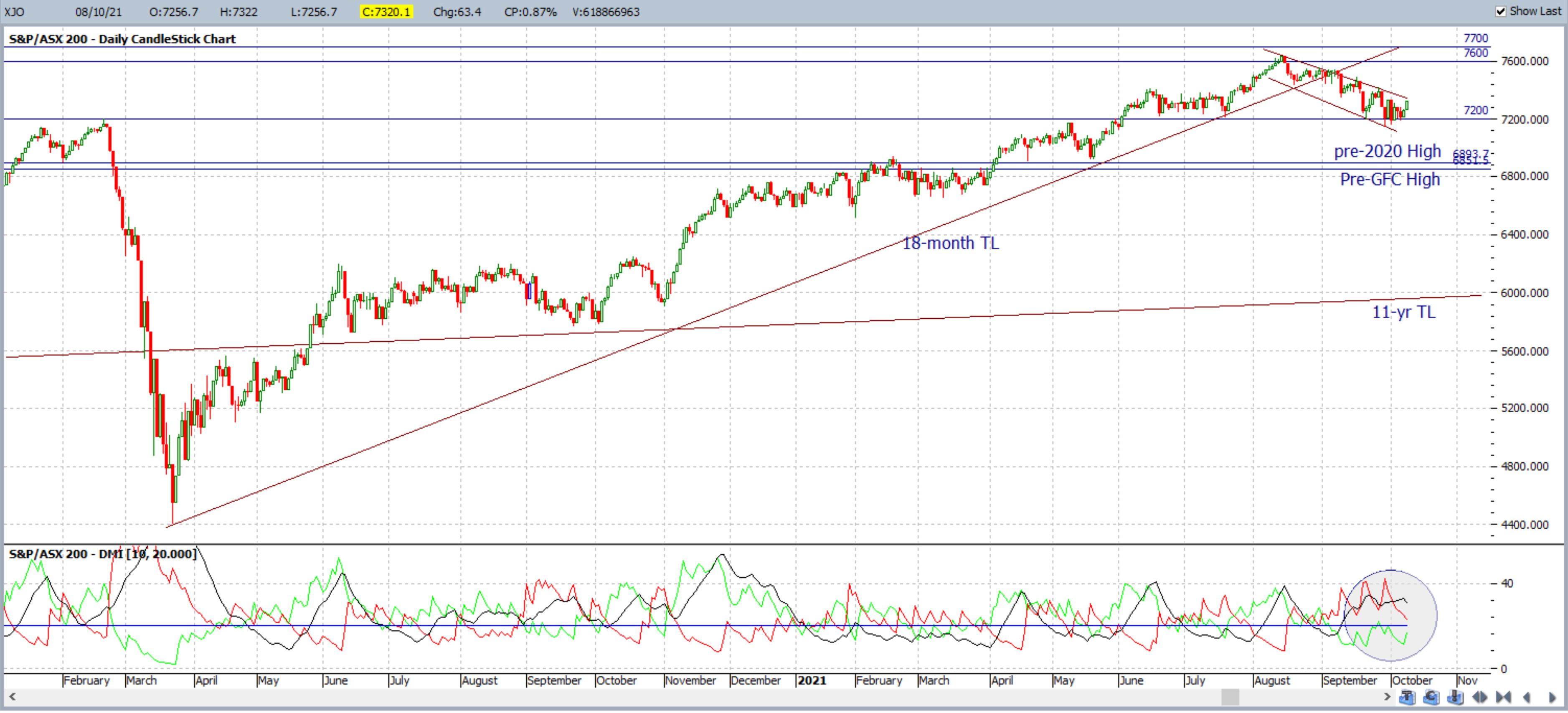Click the 4400.000 price axis label
The width and height of the screenshot is (1568, 713).
[x=1525, y=525]
